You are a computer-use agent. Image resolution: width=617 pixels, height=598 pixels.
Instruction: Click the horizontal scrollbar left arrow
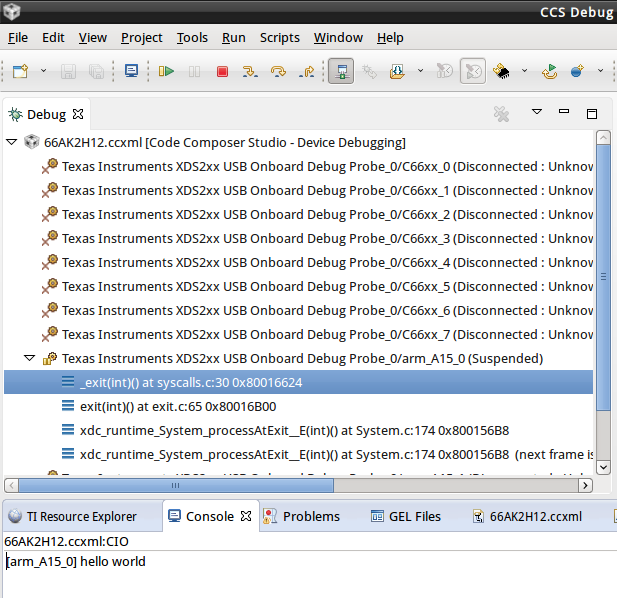tap(11, 485)
